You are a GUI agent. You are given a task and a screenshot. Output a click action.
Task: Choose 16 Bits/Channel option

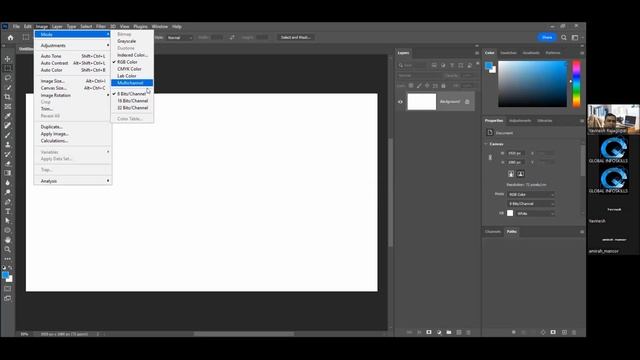(132, 101)
